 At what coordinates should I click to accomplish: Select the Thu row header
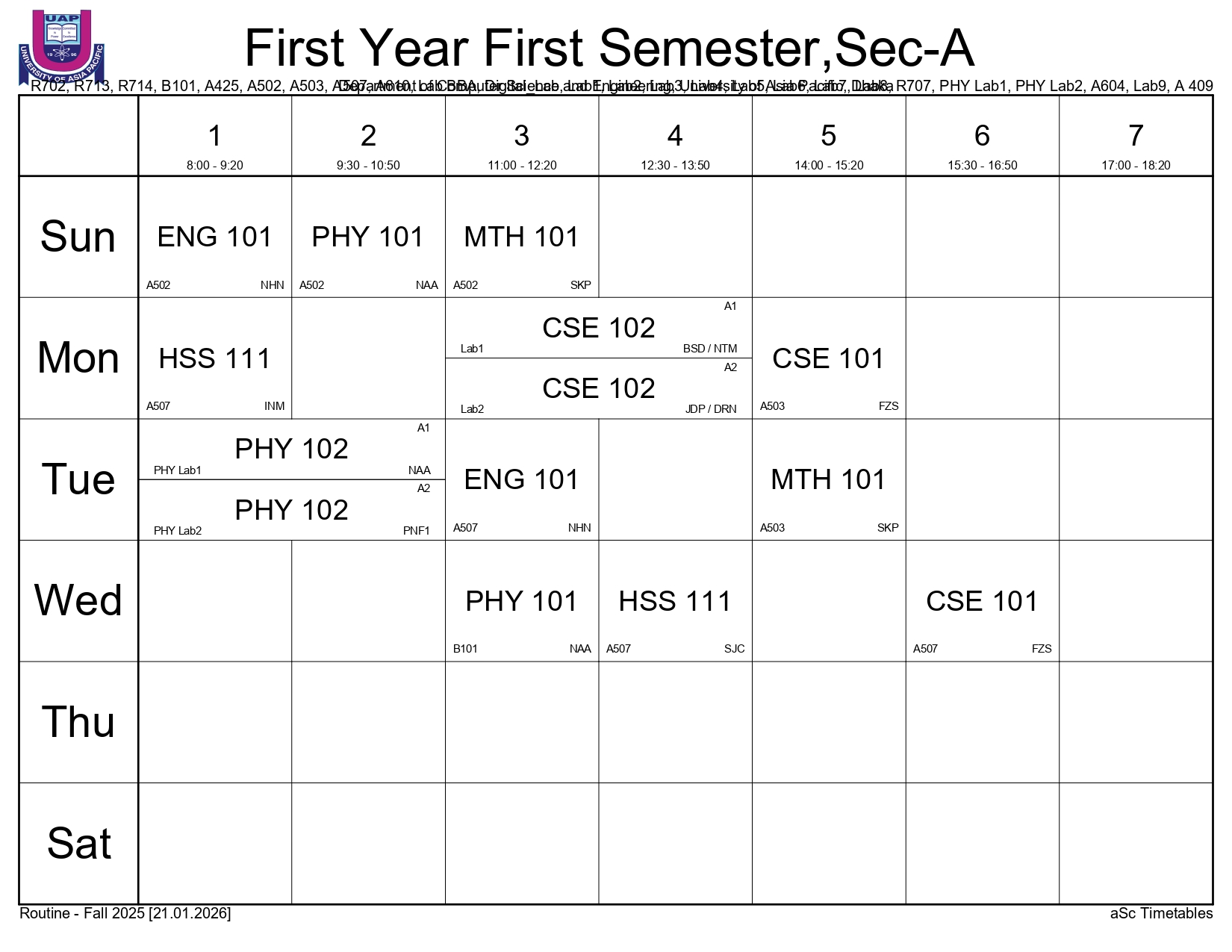78,722
